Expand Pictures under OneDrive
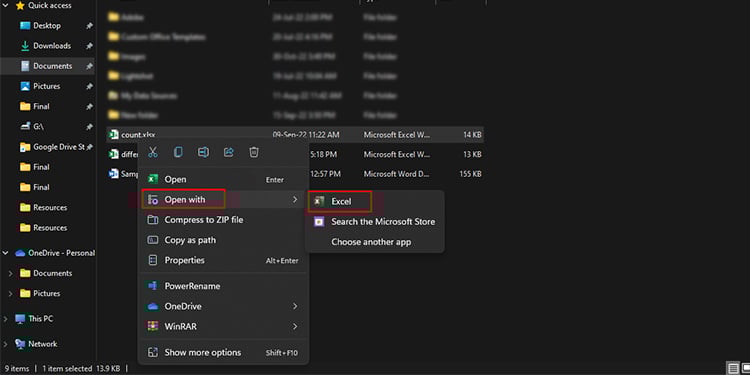 pos(11,293)
